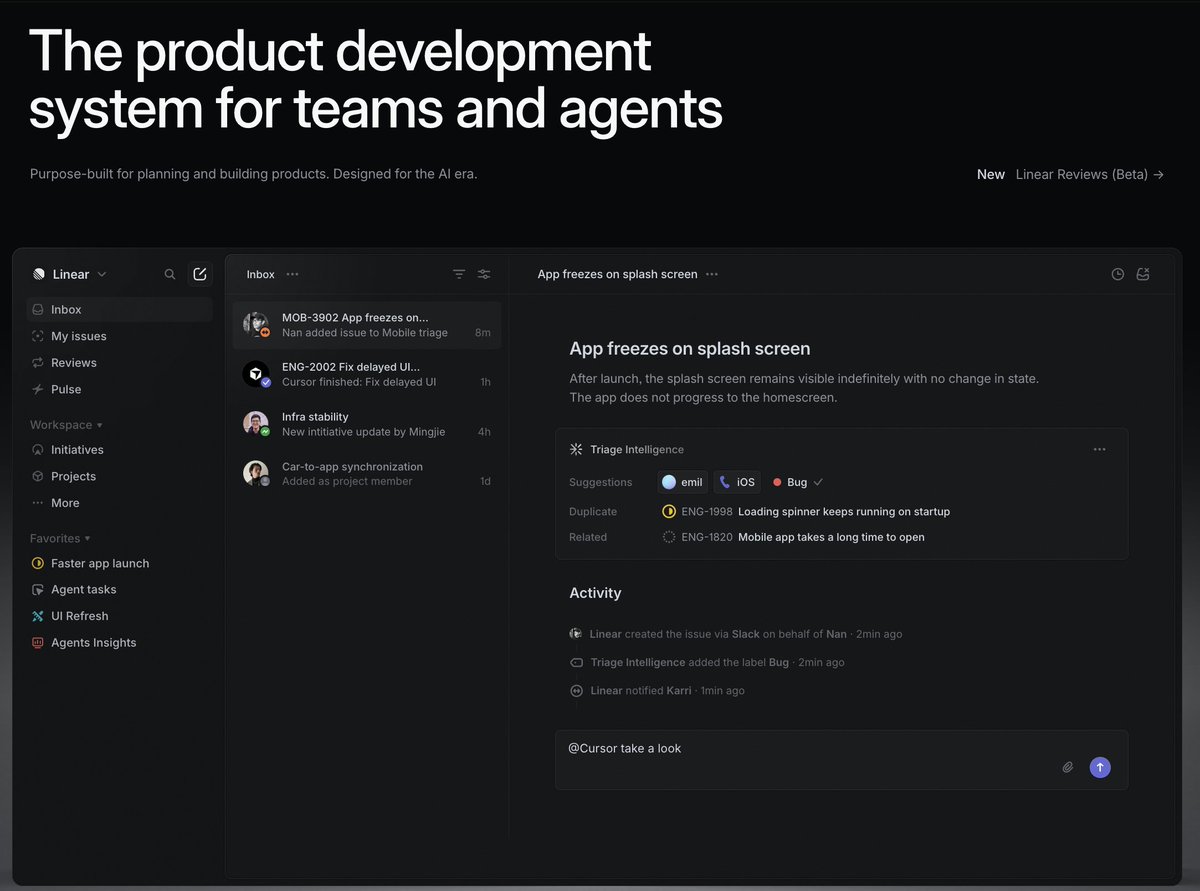Click the Inbox icon in the sidebar
The height and width of the screenshot is (891, 1200).
click(x=38, y=310)
